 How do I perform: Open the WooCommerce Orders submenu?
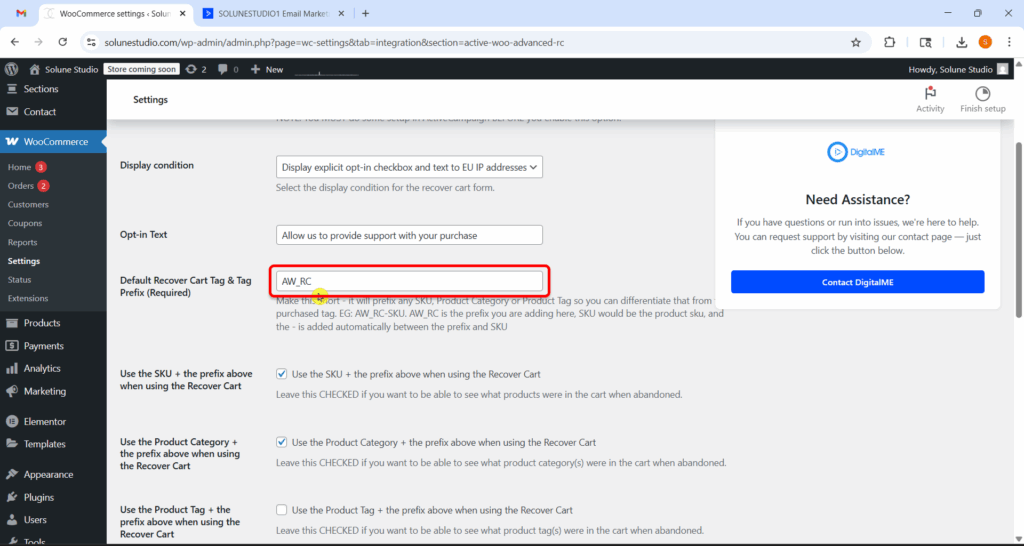(x=21, y=186)
